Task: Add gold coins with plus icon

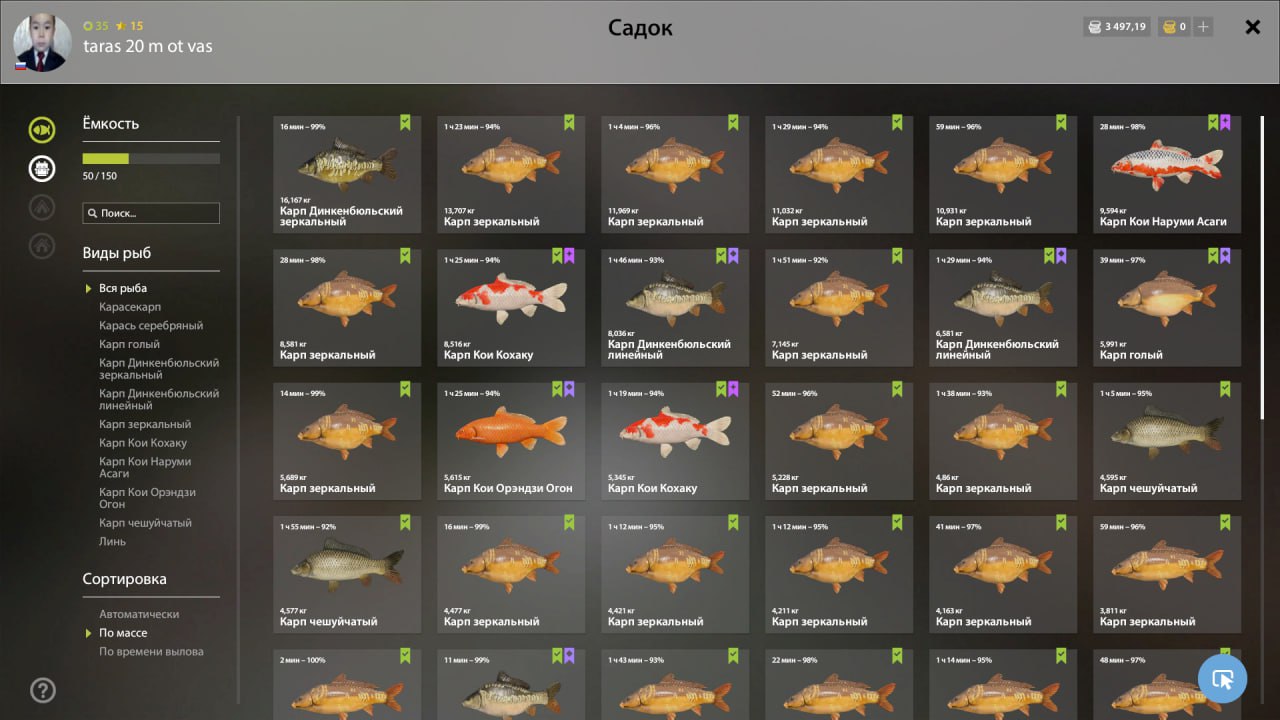Action: 1203,27
